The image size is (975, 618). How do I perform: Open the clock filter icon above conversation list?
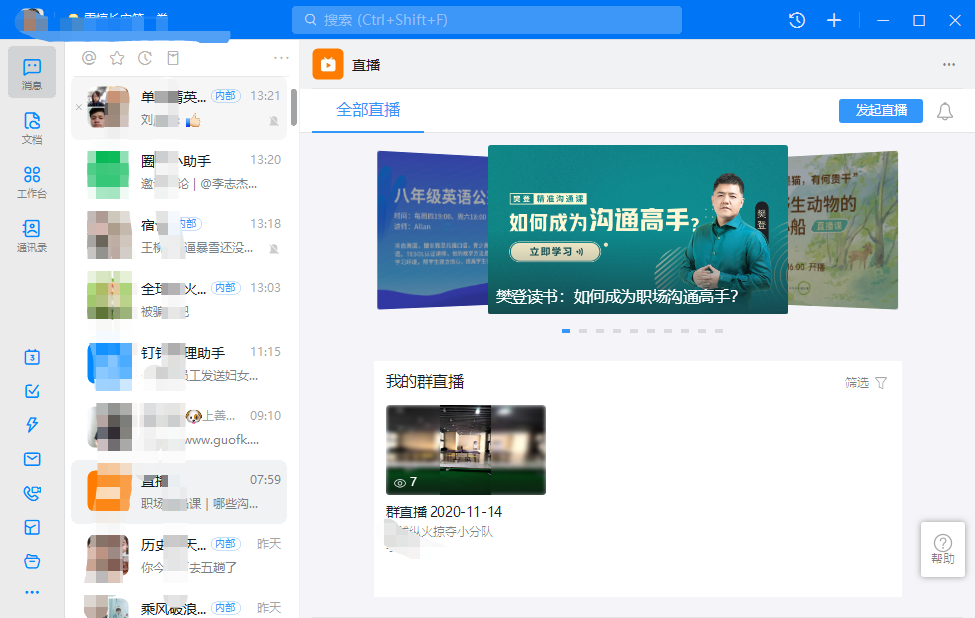click(145, 58)
